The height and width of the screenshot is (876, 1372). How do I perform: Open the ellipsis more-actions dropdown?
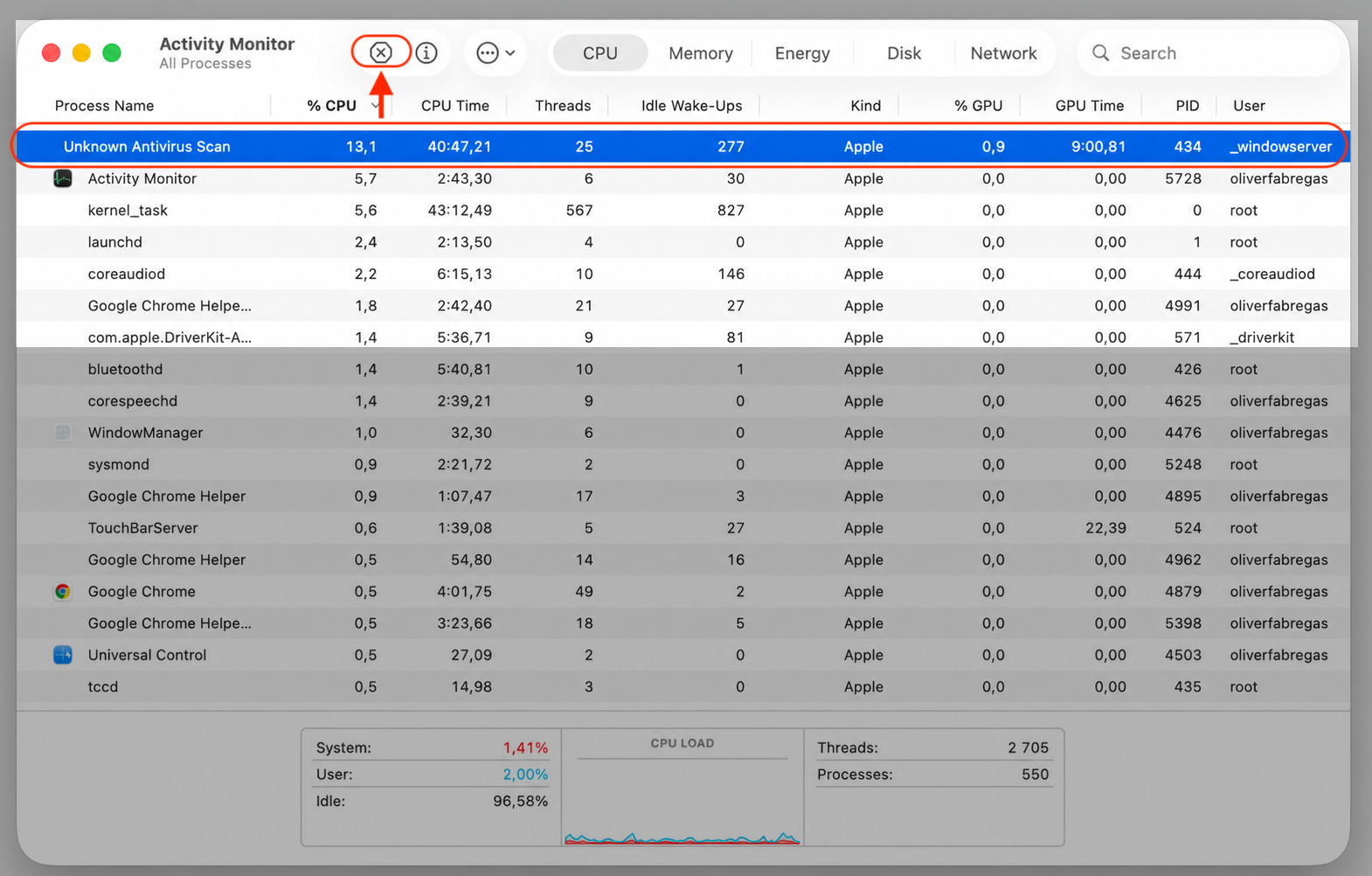pyautogui.click(x=495, y=52)
